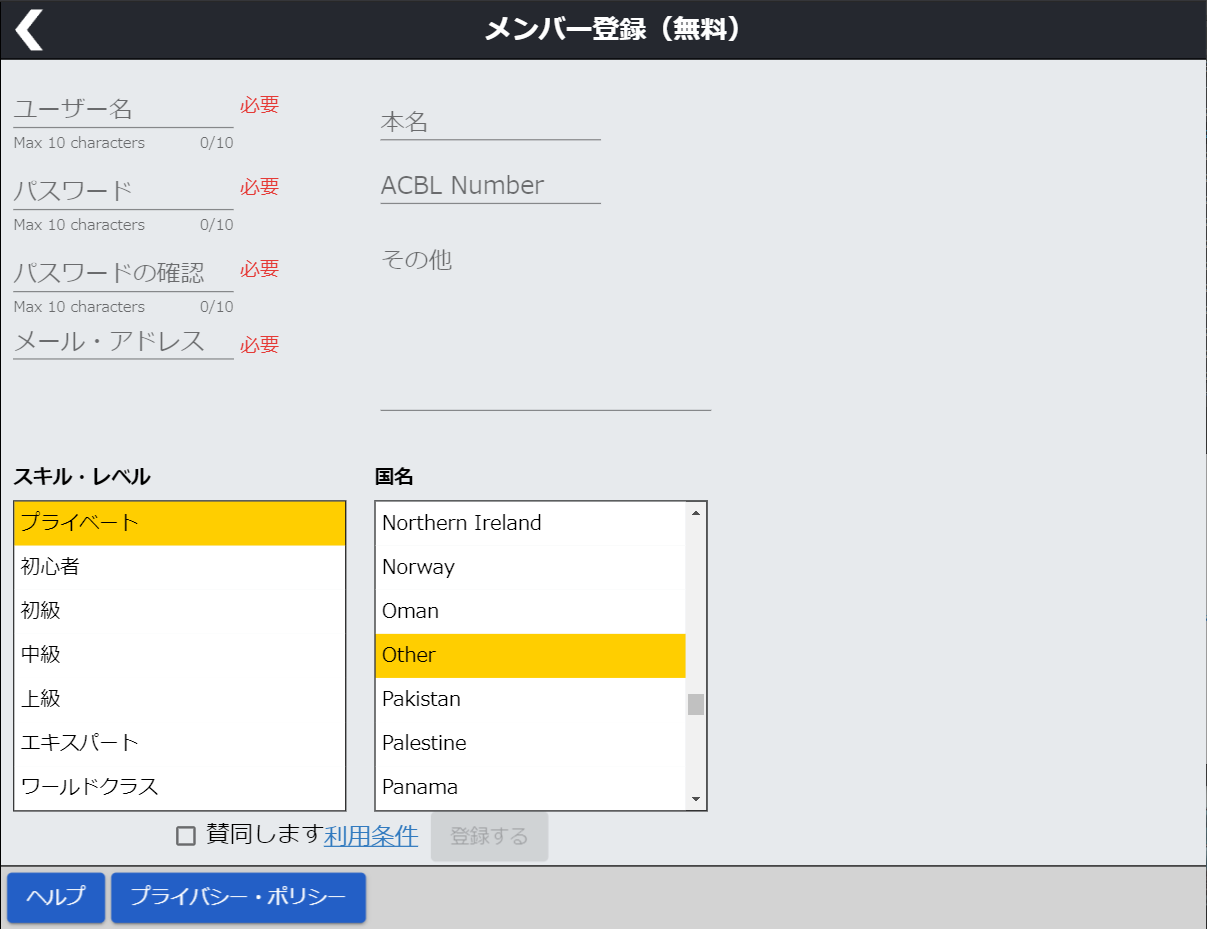This screenshot has width=1207, height=929.
Task: Click into the パスワード password field
Action: (x=123, y=191)
